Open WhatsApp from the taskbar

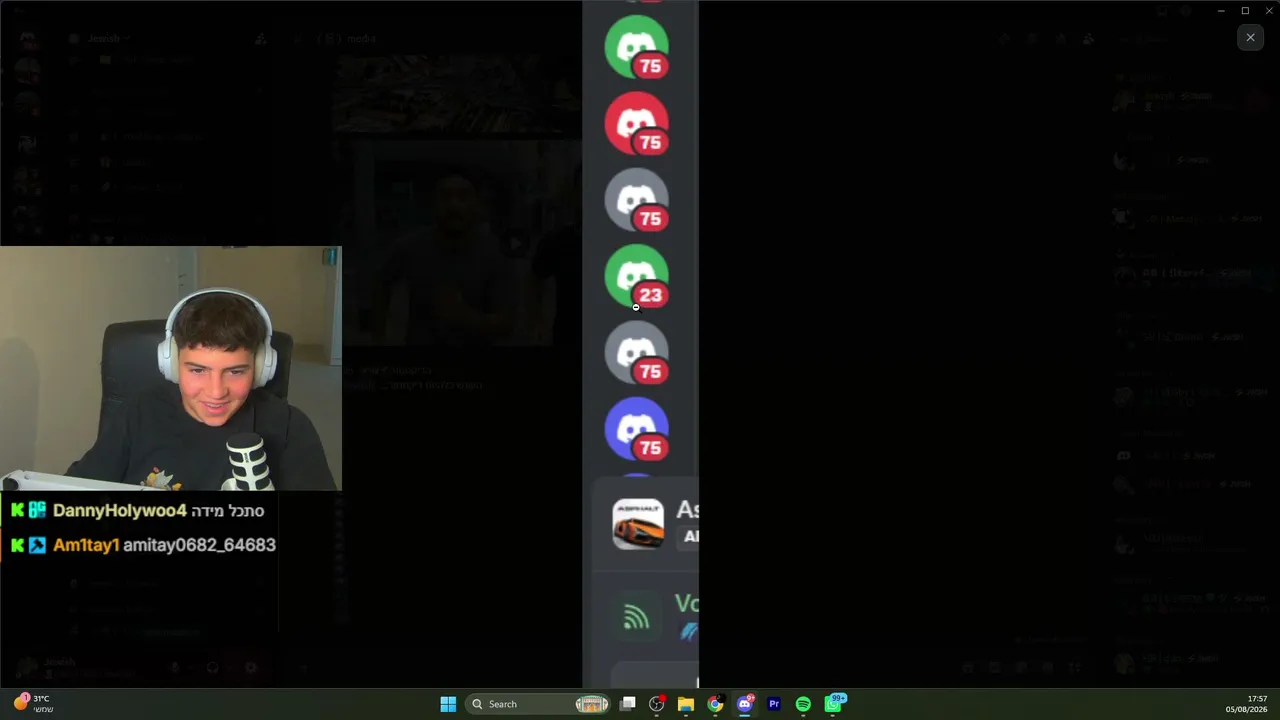pos(834,704)
